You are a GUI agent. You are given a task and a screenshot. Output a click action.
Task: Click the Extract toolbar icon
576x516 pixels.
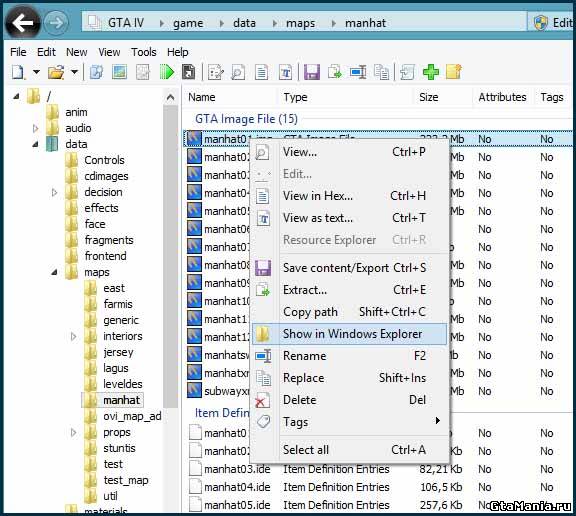[335, 72]
